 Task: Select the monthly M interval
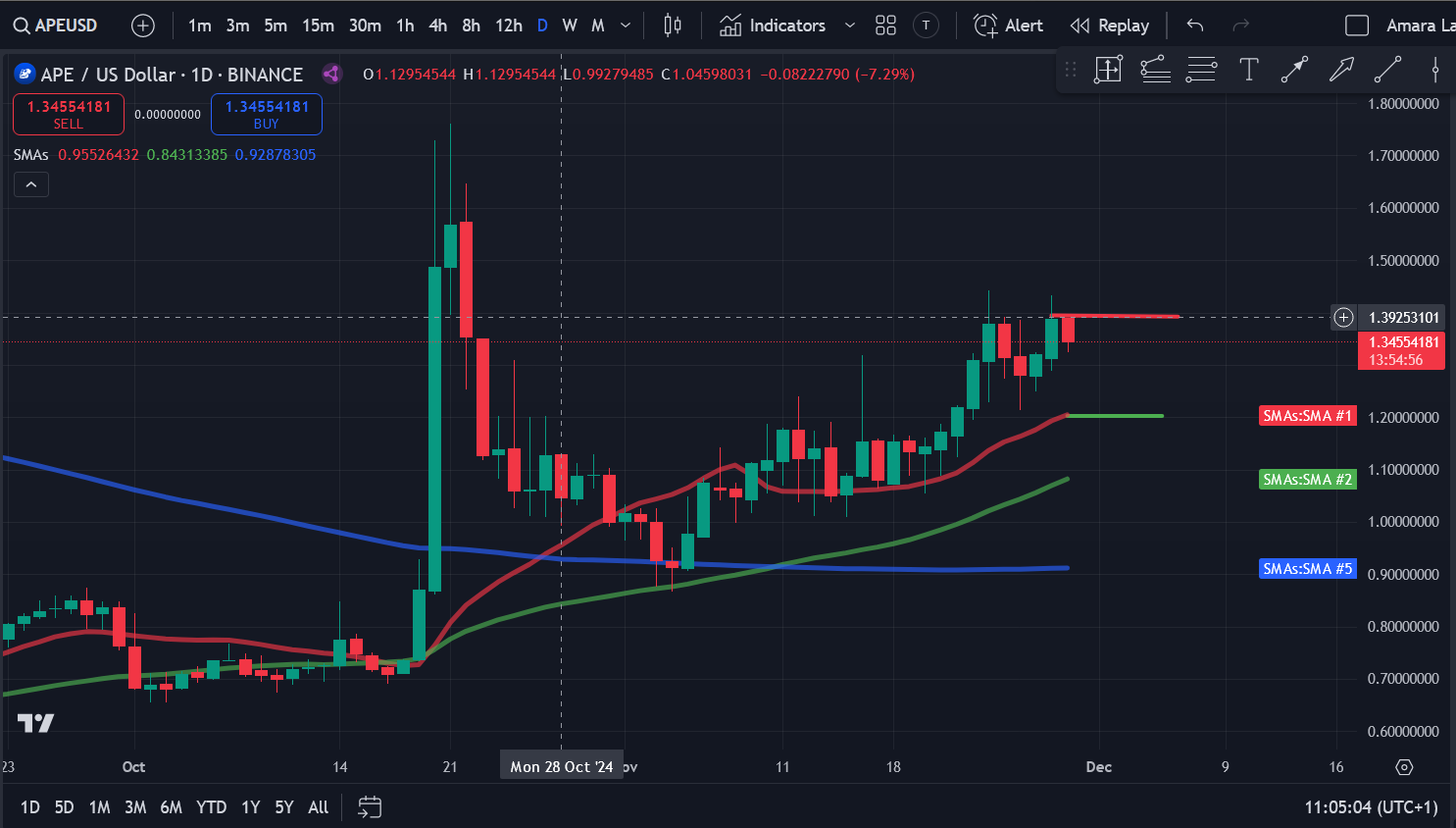click(x=598, y=26)
